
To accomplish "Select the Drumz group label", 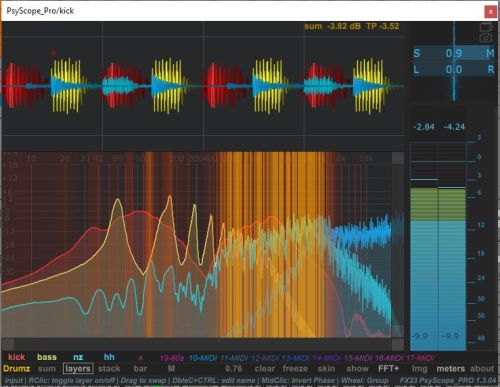I will (x=17, y=369).
